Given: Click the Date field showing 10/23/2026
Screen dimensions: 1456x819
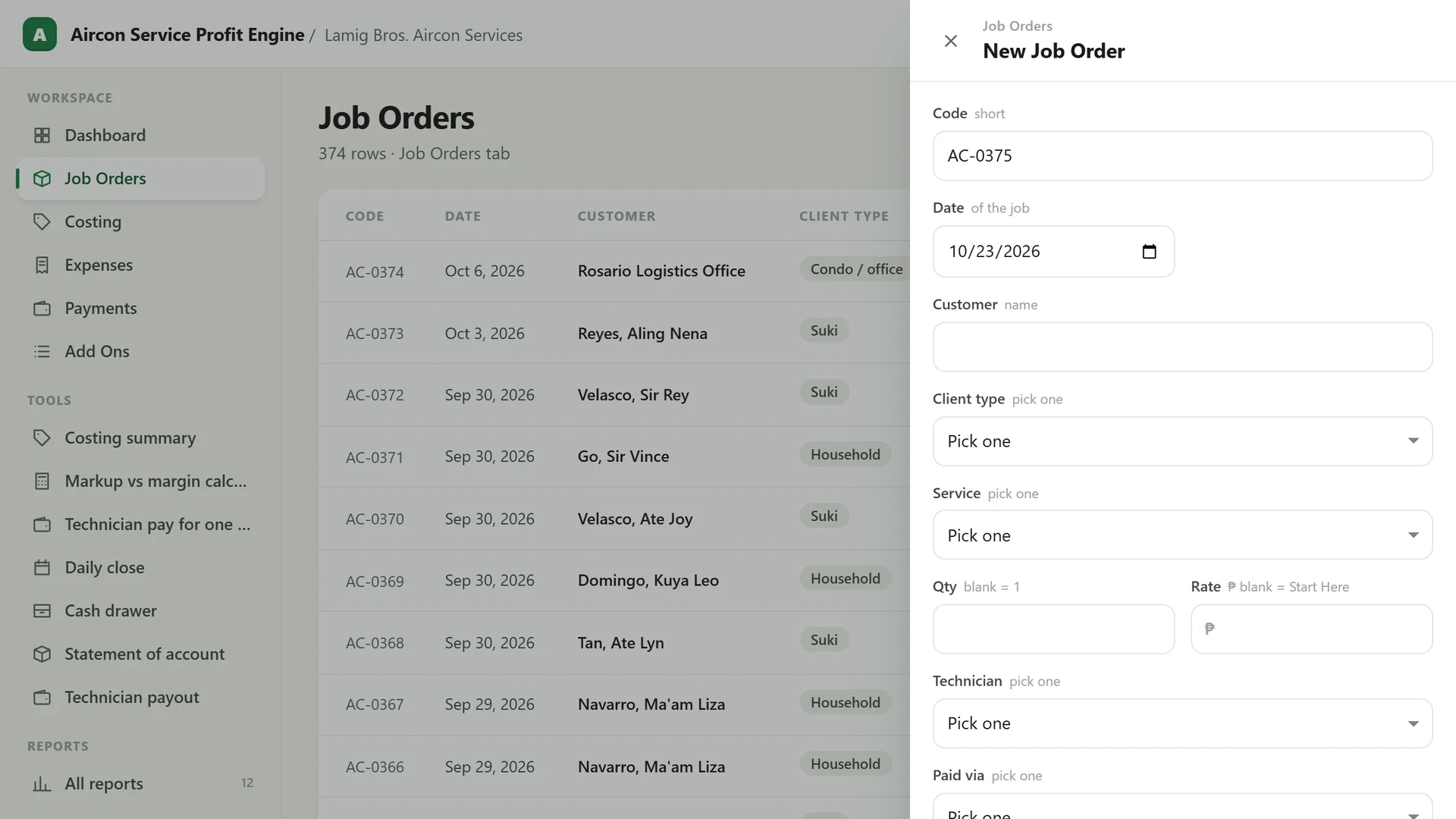Looking at the screenshot, I should pos(1053,251).
